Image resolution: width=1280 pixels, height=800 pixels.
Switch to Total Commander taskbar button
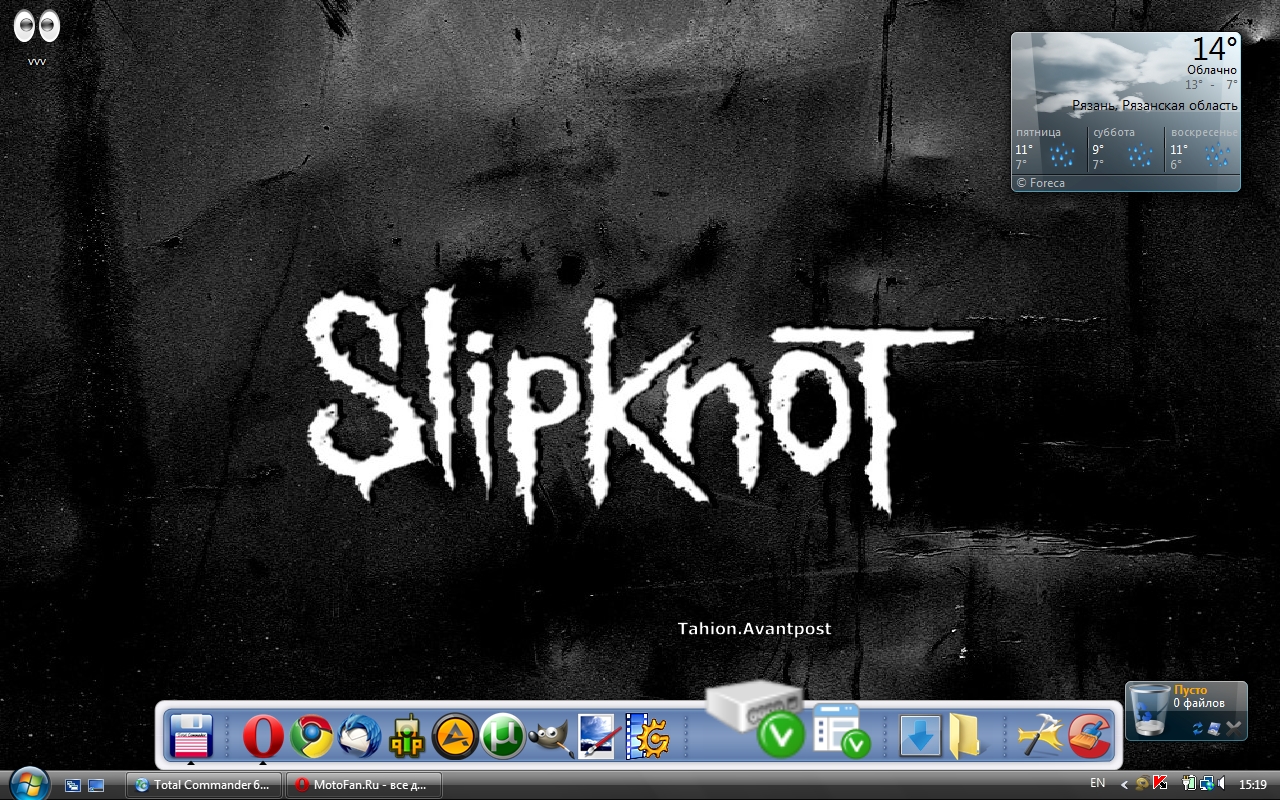[204, 785]
